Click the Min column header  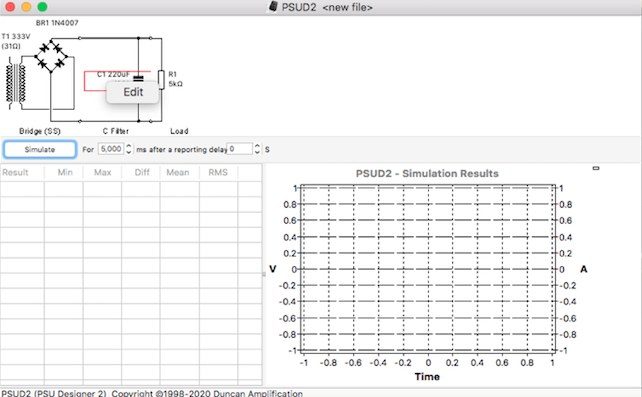pos(65,172)
